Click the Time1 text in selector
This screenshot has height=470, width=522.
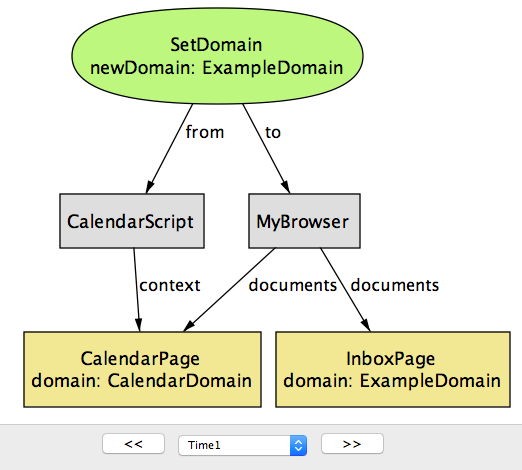(x=204, y=445)
